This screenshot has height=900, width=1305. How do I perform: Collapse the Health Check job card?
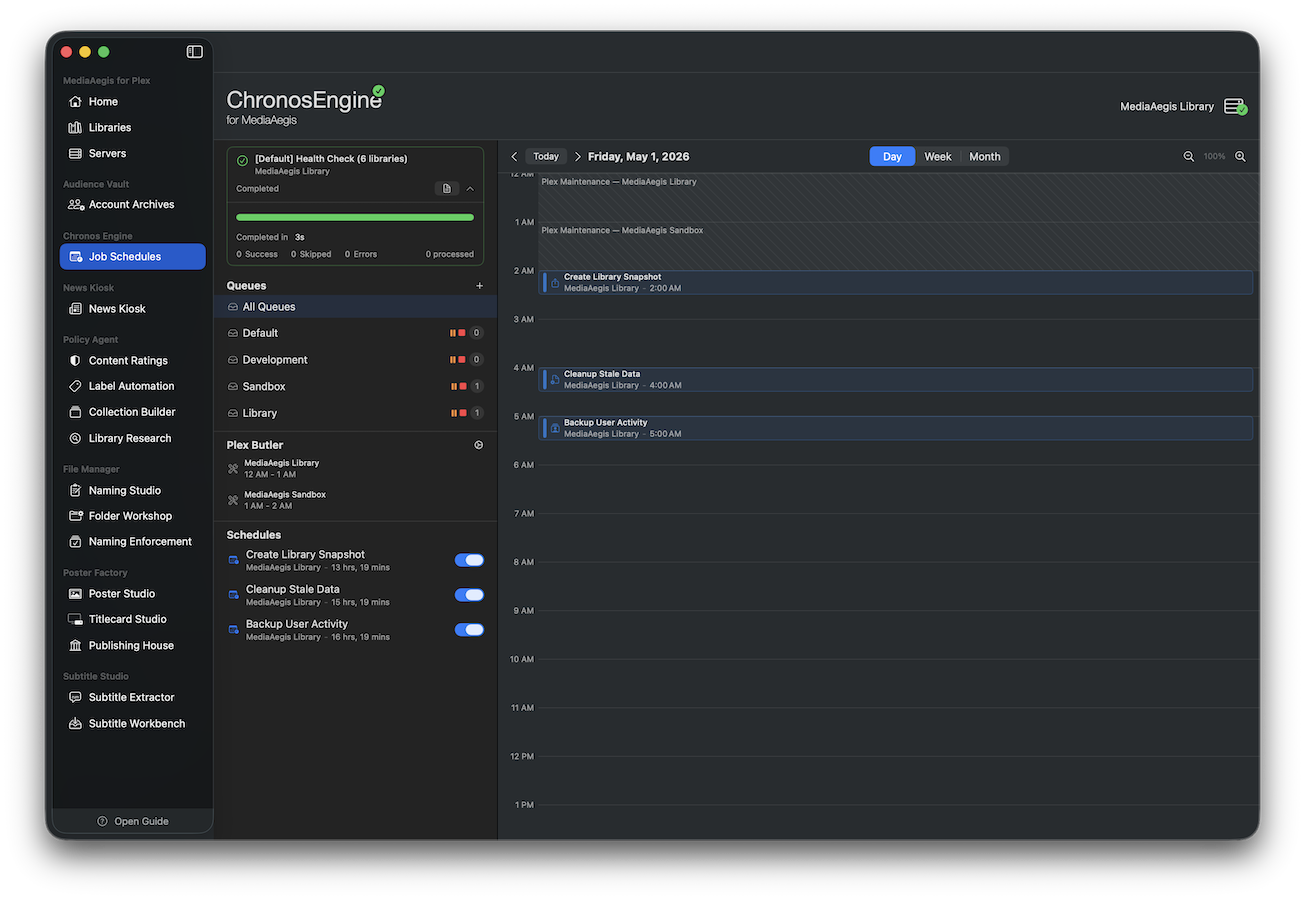pyautogui.click(x=470, y=189)
